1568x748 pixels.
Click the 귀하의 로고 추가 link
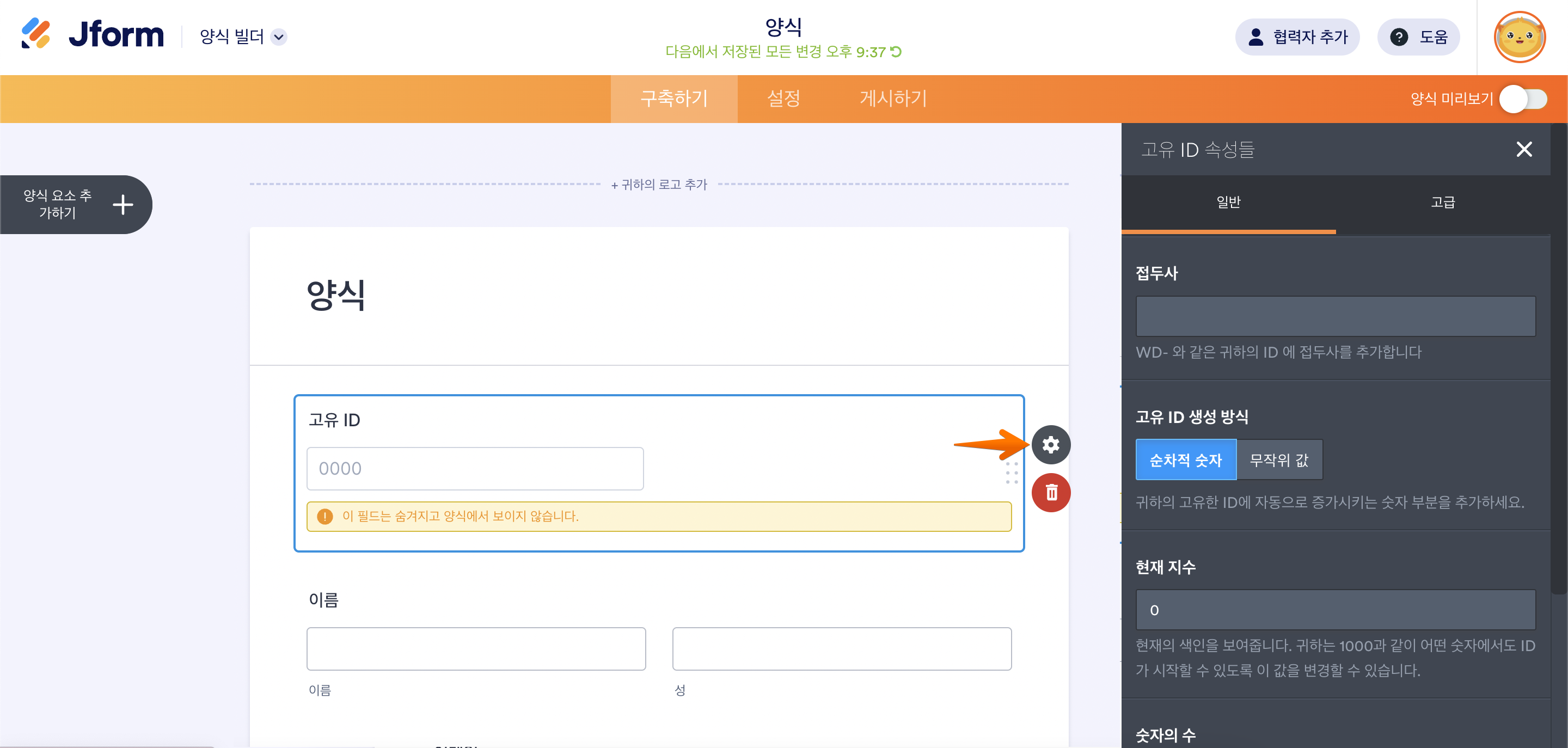coord(659,185)
